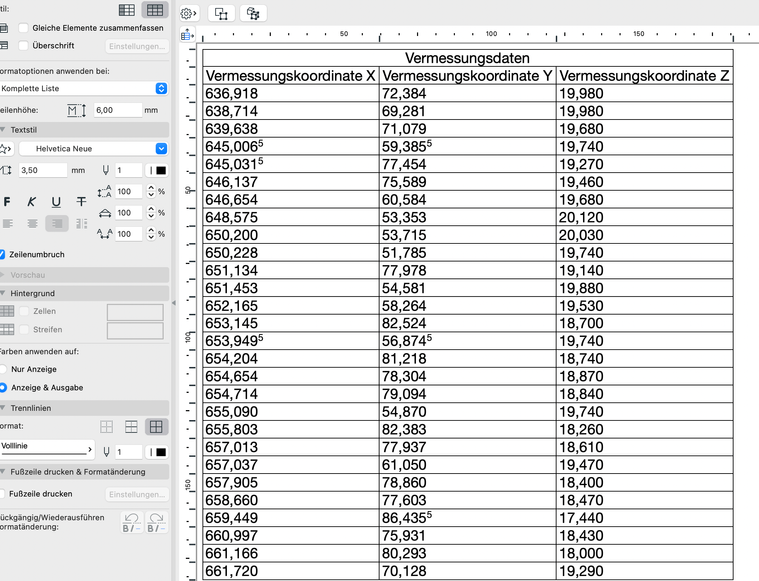Collapse the side panel via the arrow handle

174,303
